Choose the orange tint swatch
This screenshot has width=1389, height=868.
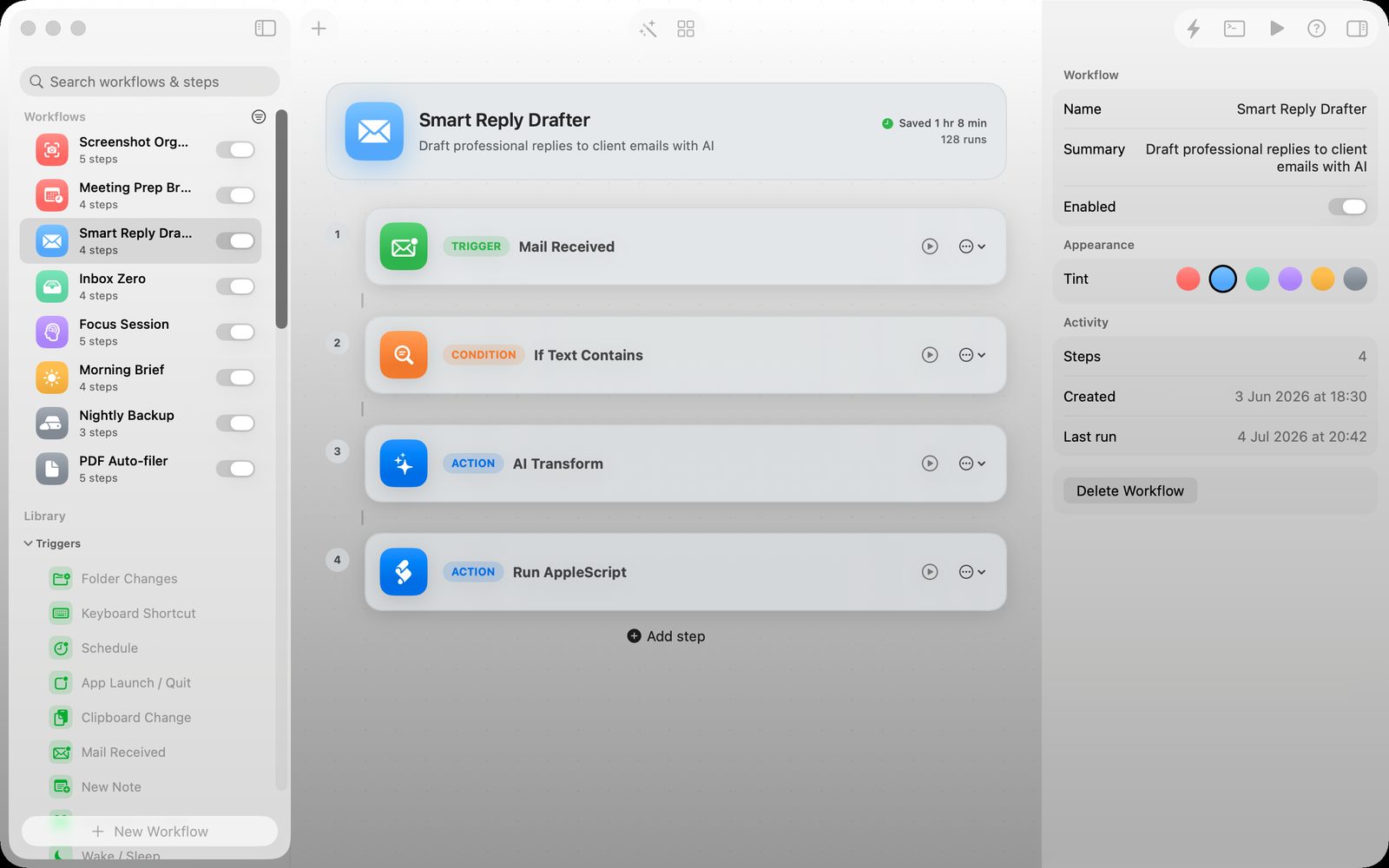pos(1322,279)
